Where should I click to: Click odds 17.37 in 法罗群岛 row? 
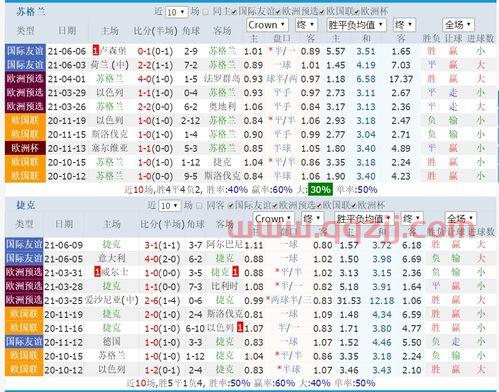point(401,79)
